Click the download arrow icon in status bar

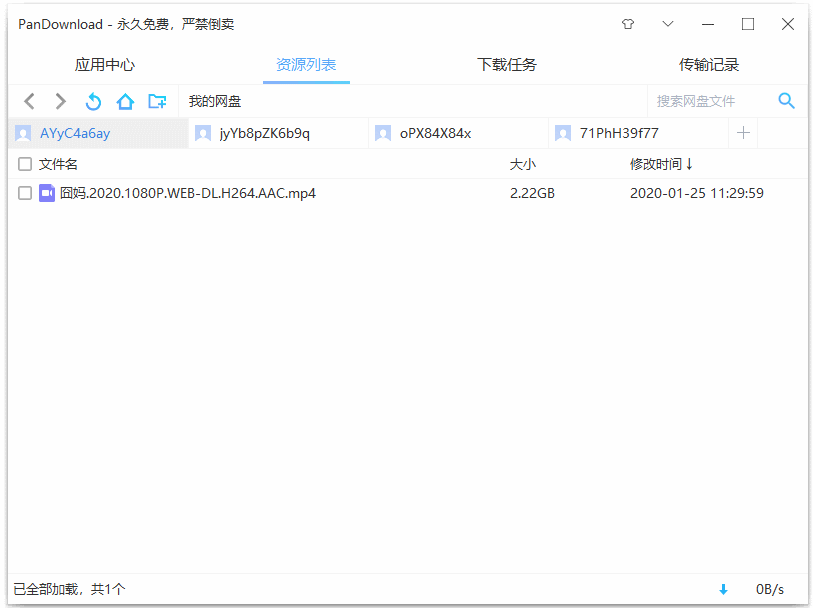pyautogui.click(x=723, y=589)
